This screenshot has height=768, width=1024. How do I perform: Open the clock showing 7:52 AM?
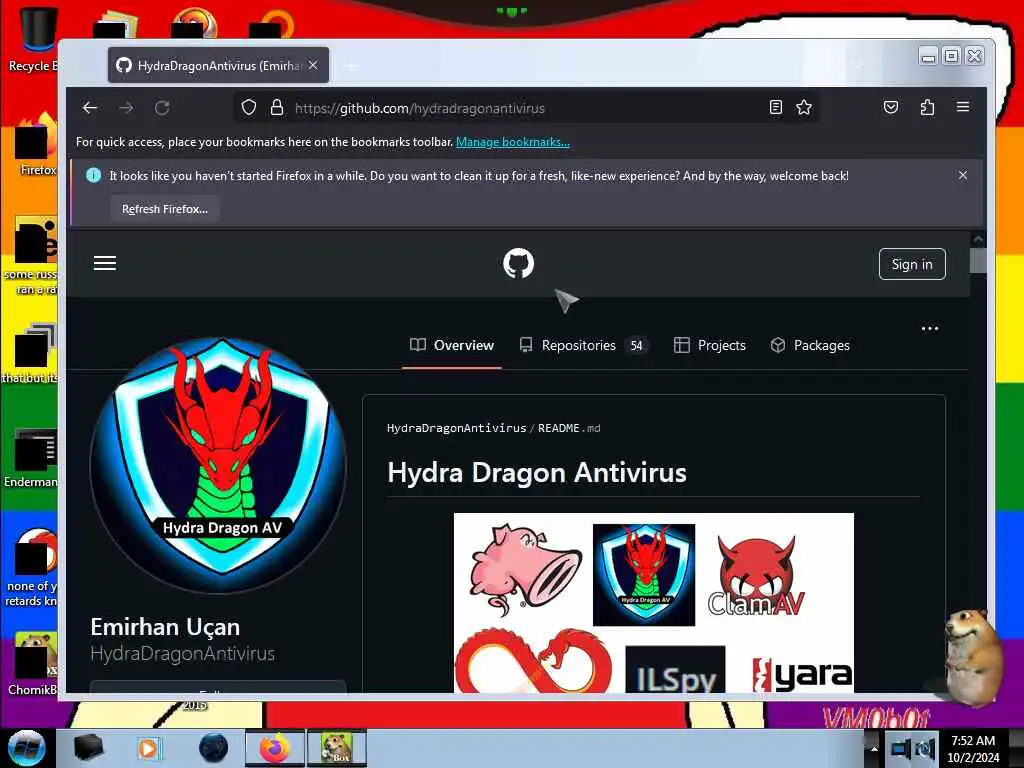973,749
